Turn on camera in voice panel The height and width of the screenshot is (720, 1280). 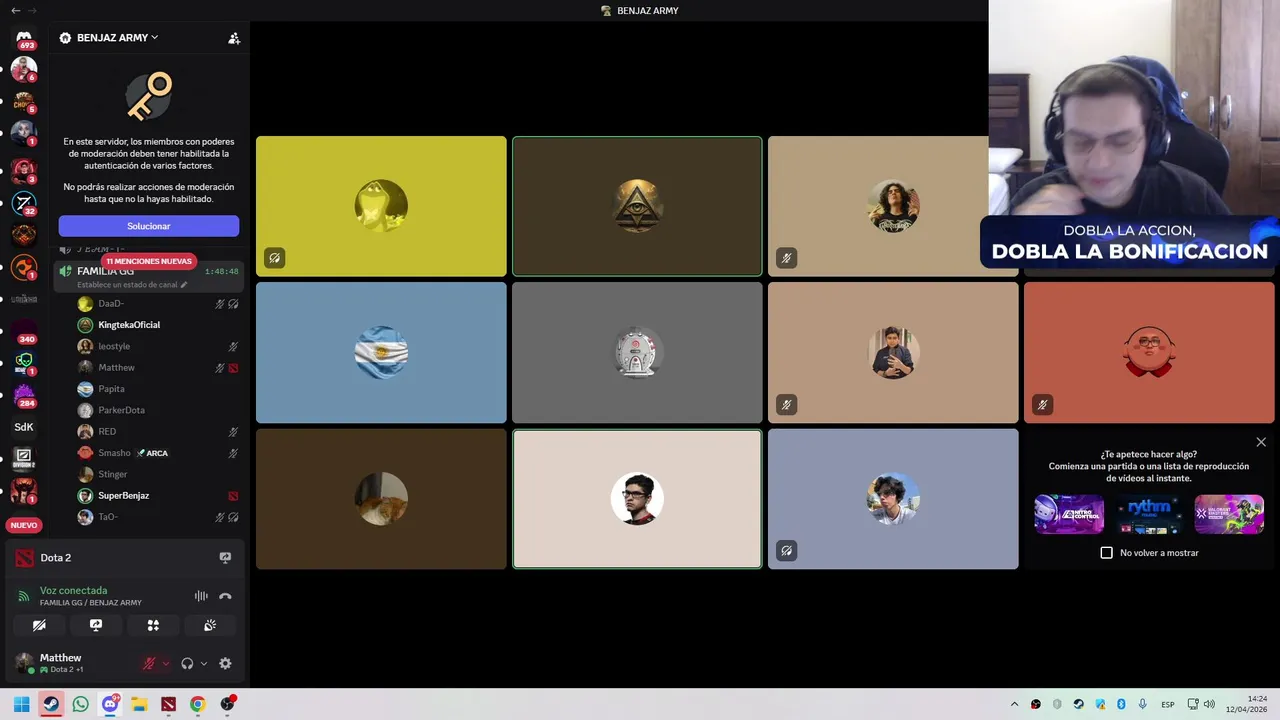click(x=39, y=625)
